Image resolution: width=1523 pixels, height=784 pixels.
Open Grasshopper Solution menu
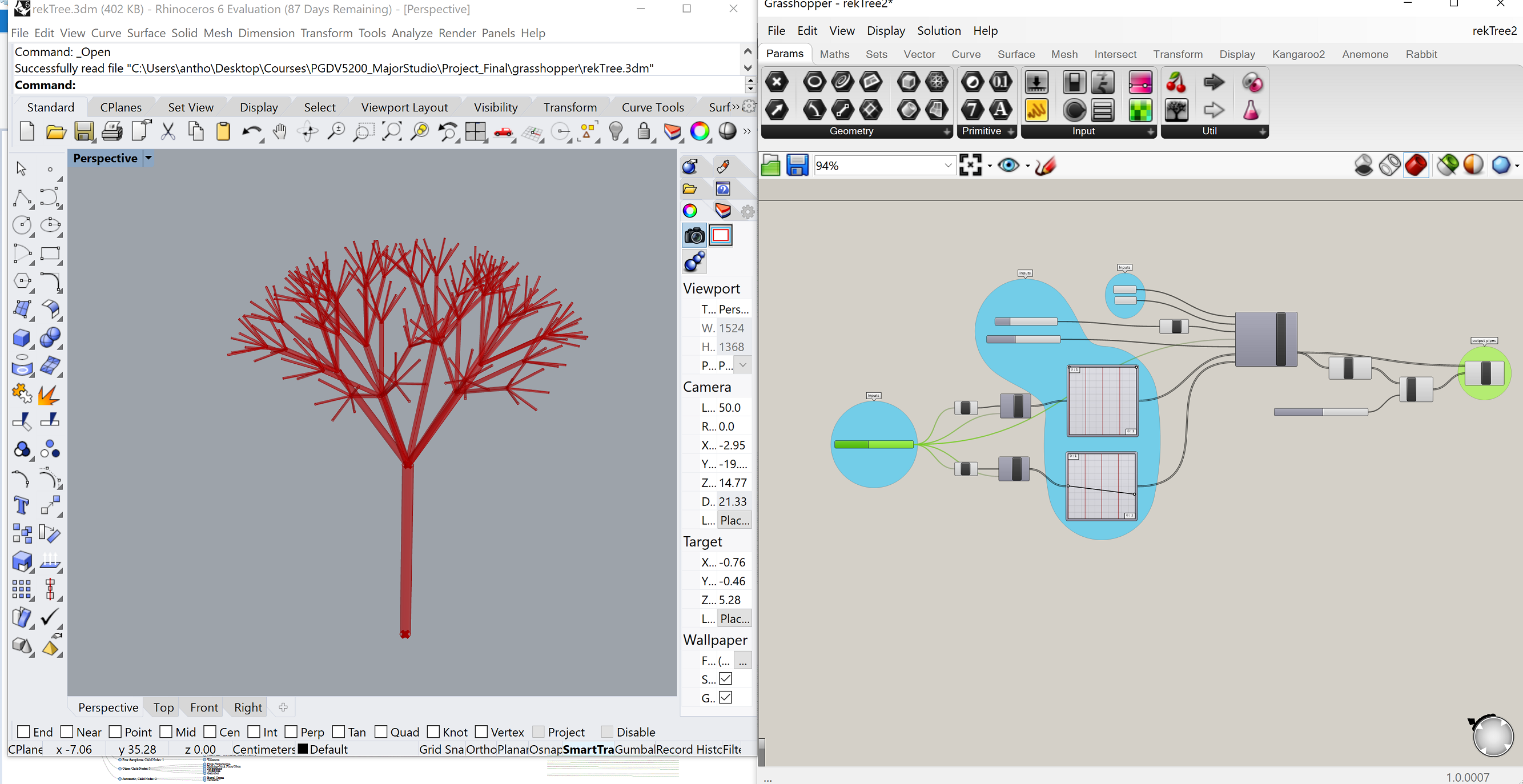click(x=939, y=31)
